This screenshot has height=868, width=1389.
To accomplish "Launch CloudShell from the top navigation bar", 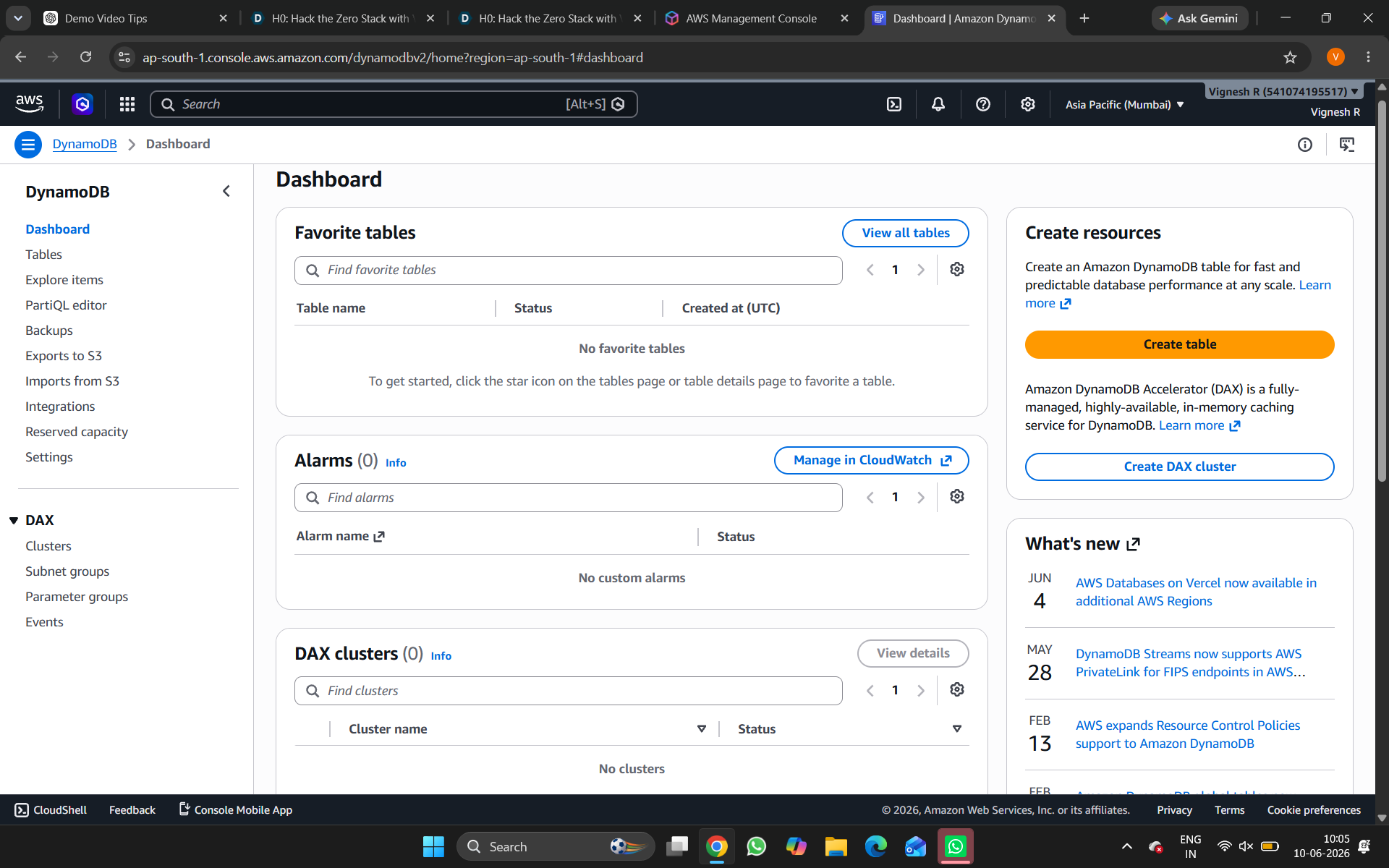I will click(894, 104).
